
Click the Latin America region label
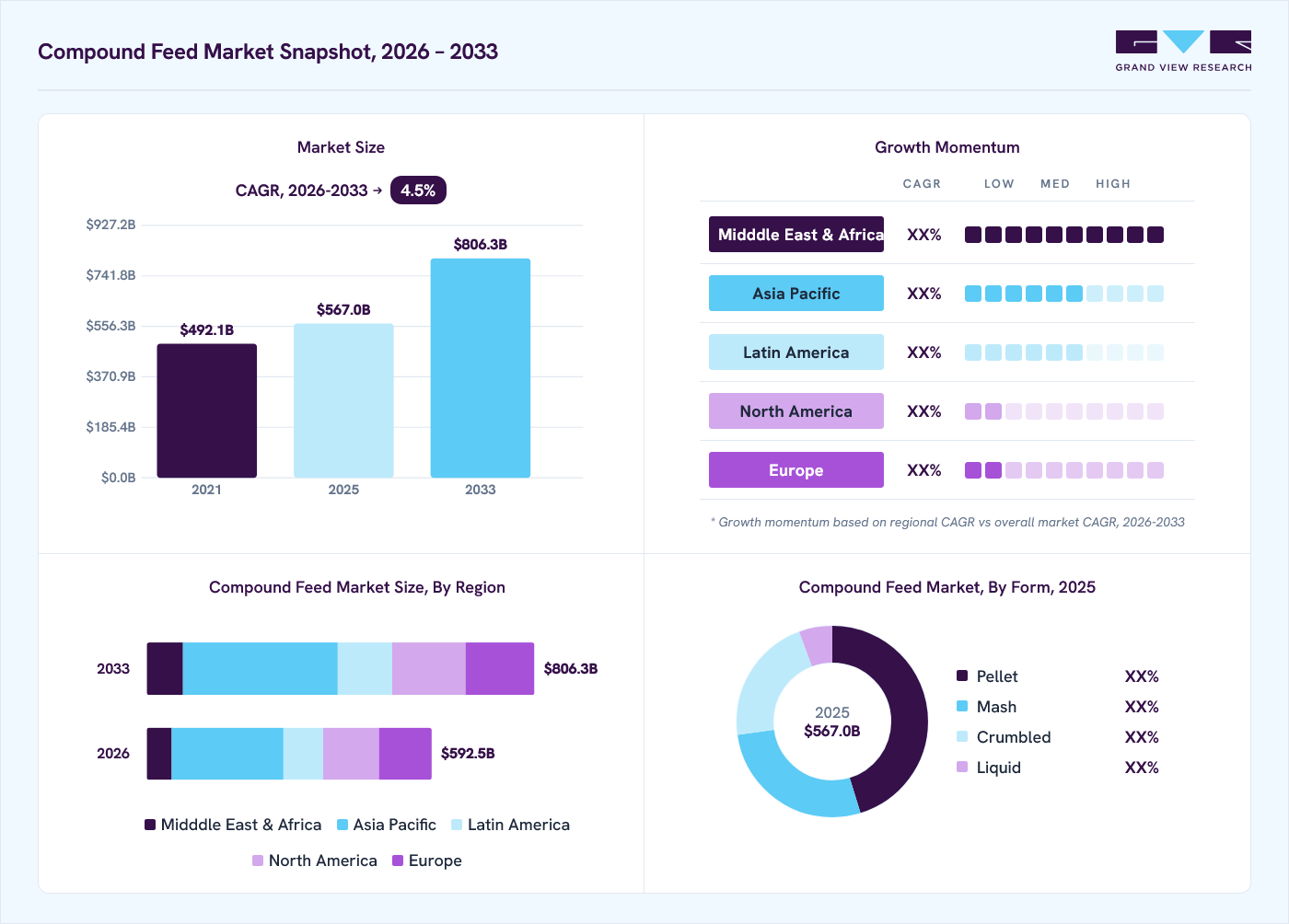(x=796, y=352)
